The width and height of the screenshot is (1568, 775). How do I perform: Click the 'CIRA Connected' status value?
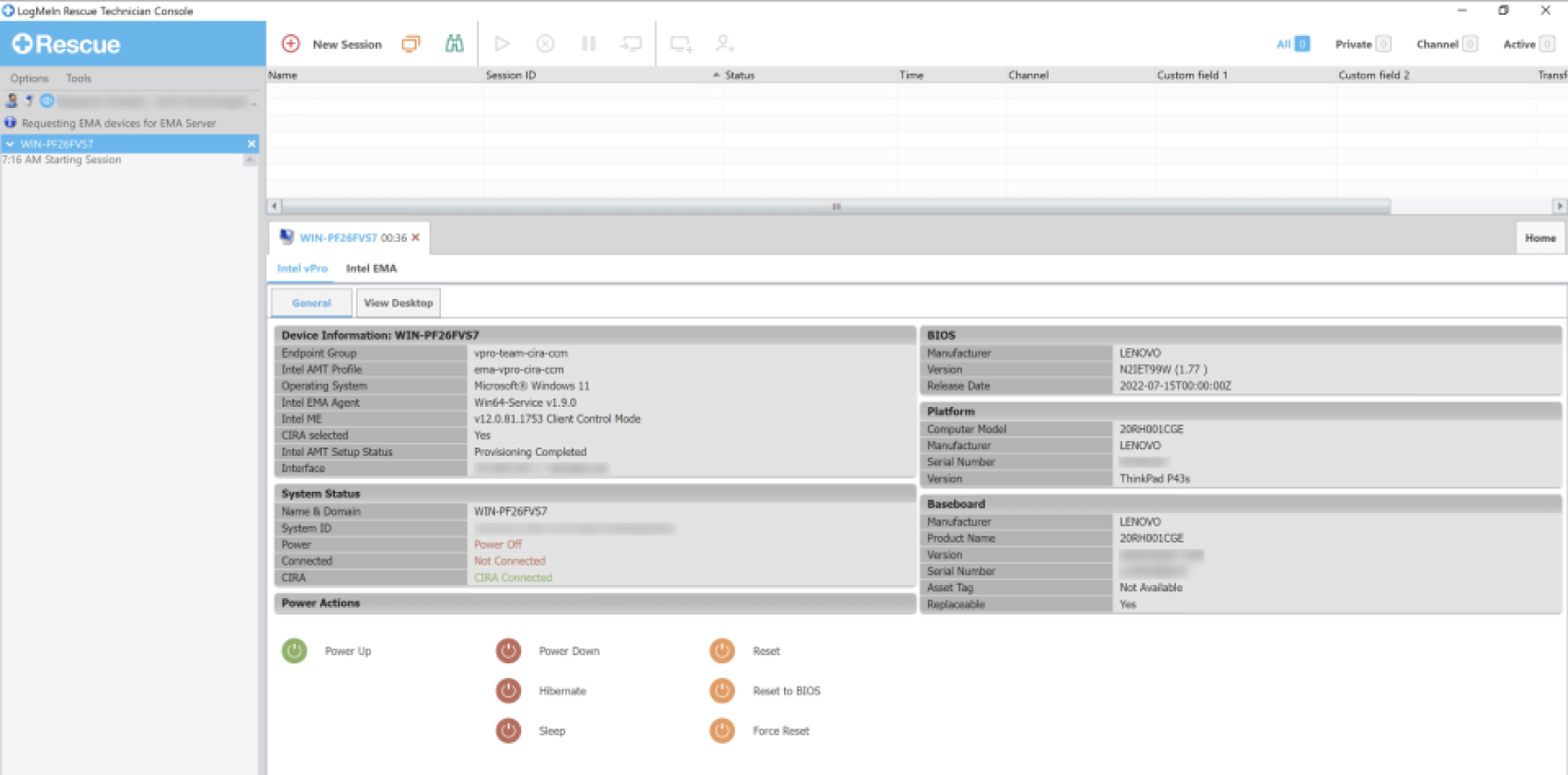pyautogui.click(x=513, y=578)
